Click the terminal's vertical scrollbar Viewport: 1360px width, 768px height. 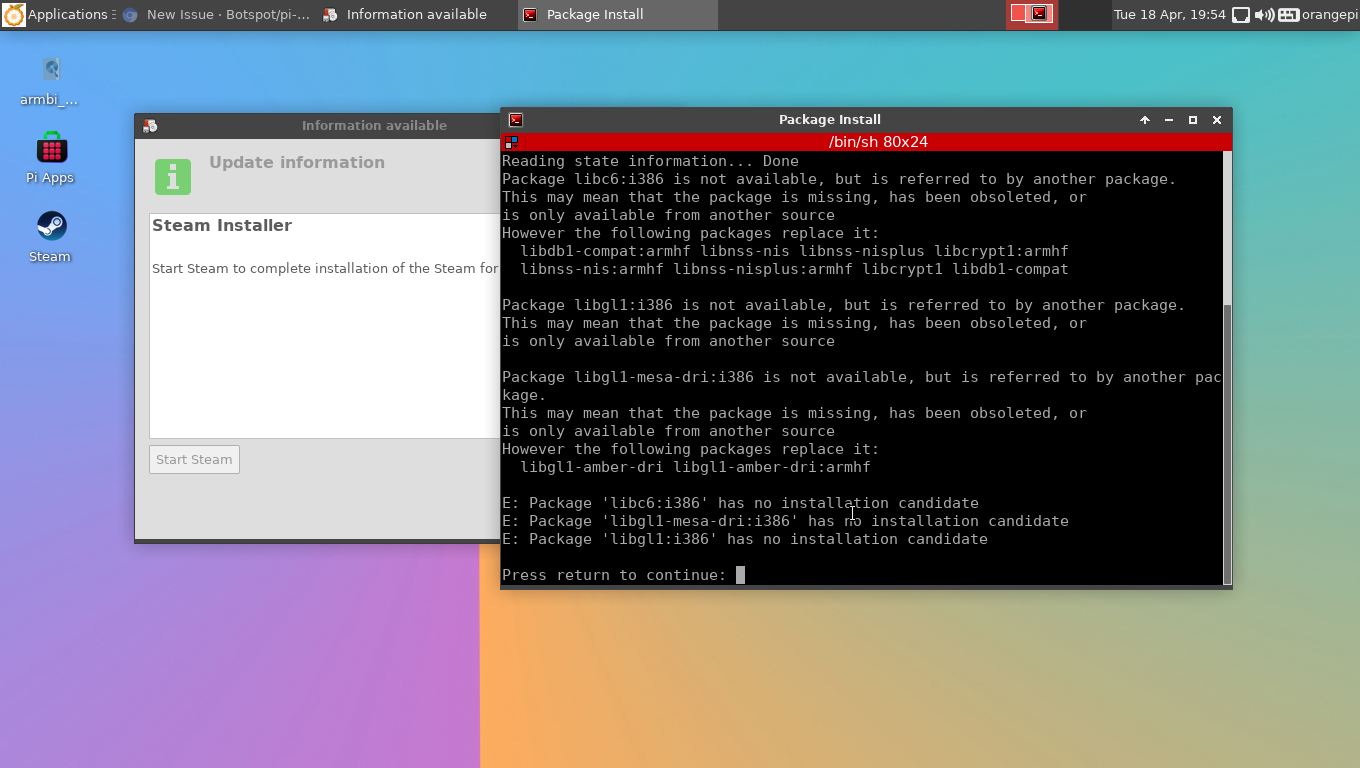click(x=1227, y=367)
